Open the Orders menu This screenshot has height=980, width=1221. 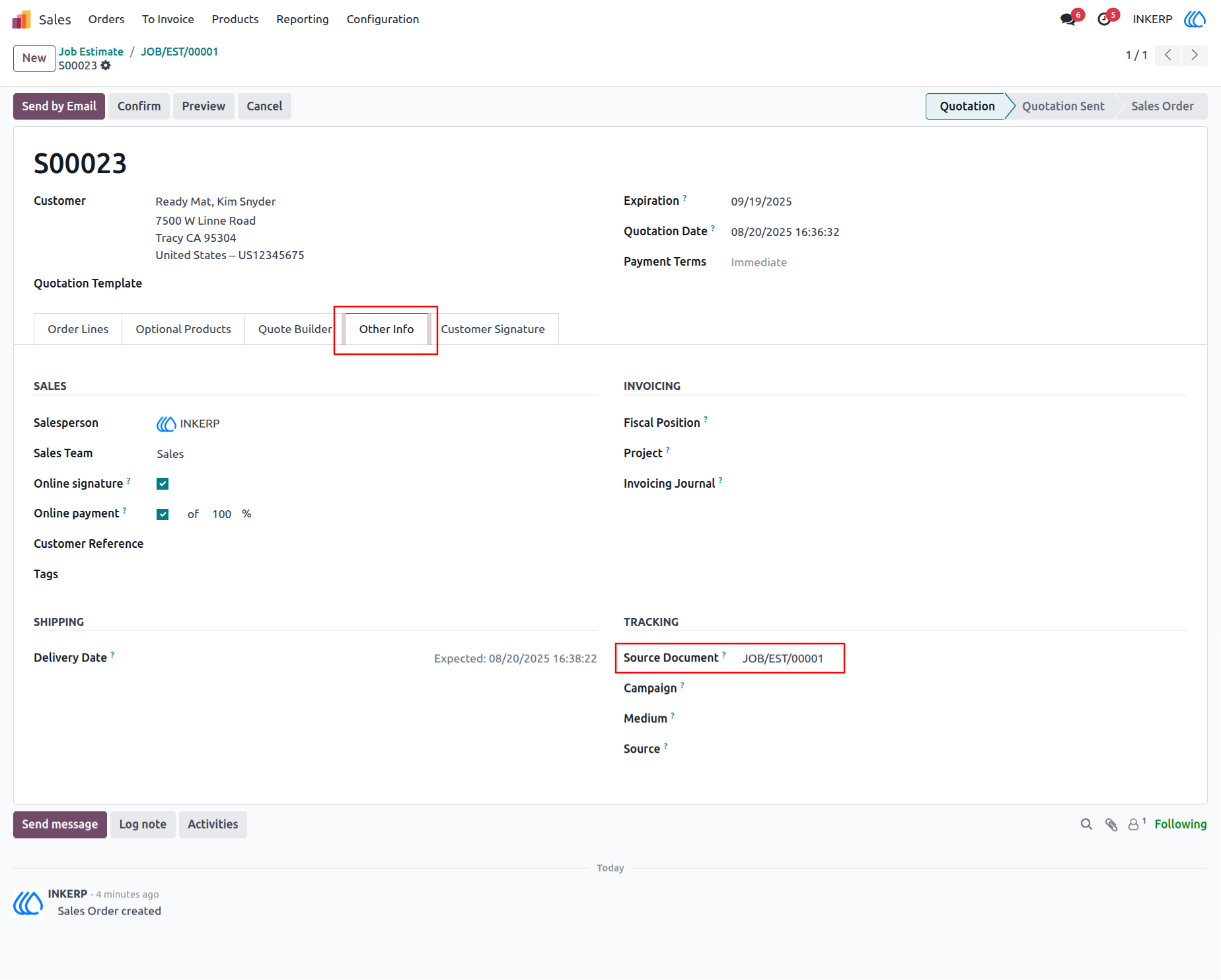106,19
